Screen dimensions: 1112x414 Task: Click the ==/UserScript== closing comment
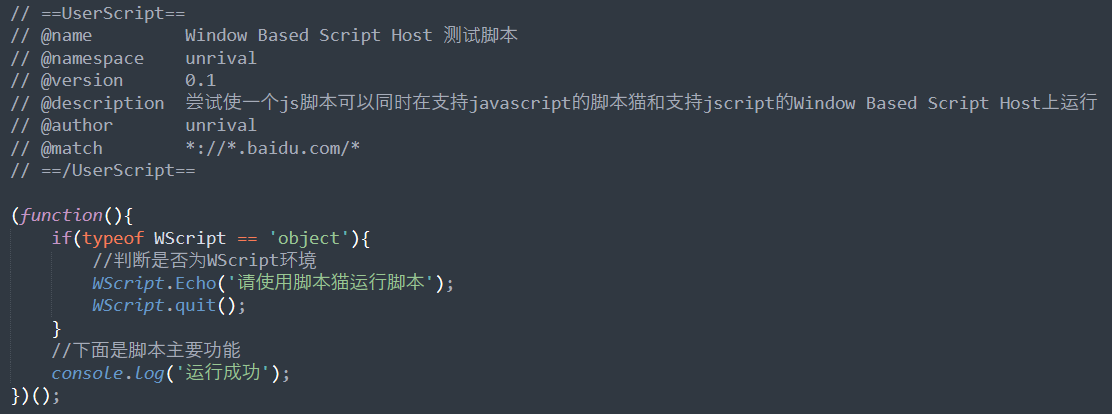pos(104,170)
